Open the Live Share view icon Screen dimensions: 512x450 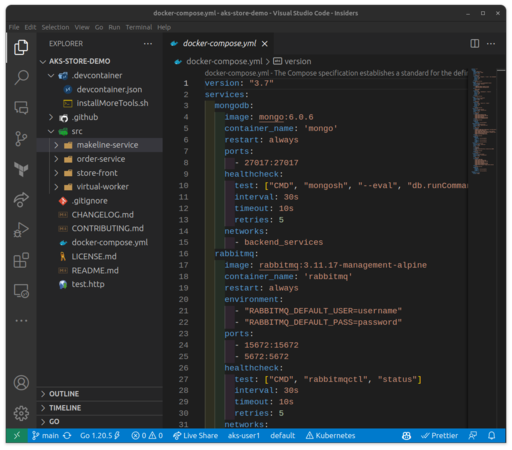pyautogui.click(x=21, y=199)
